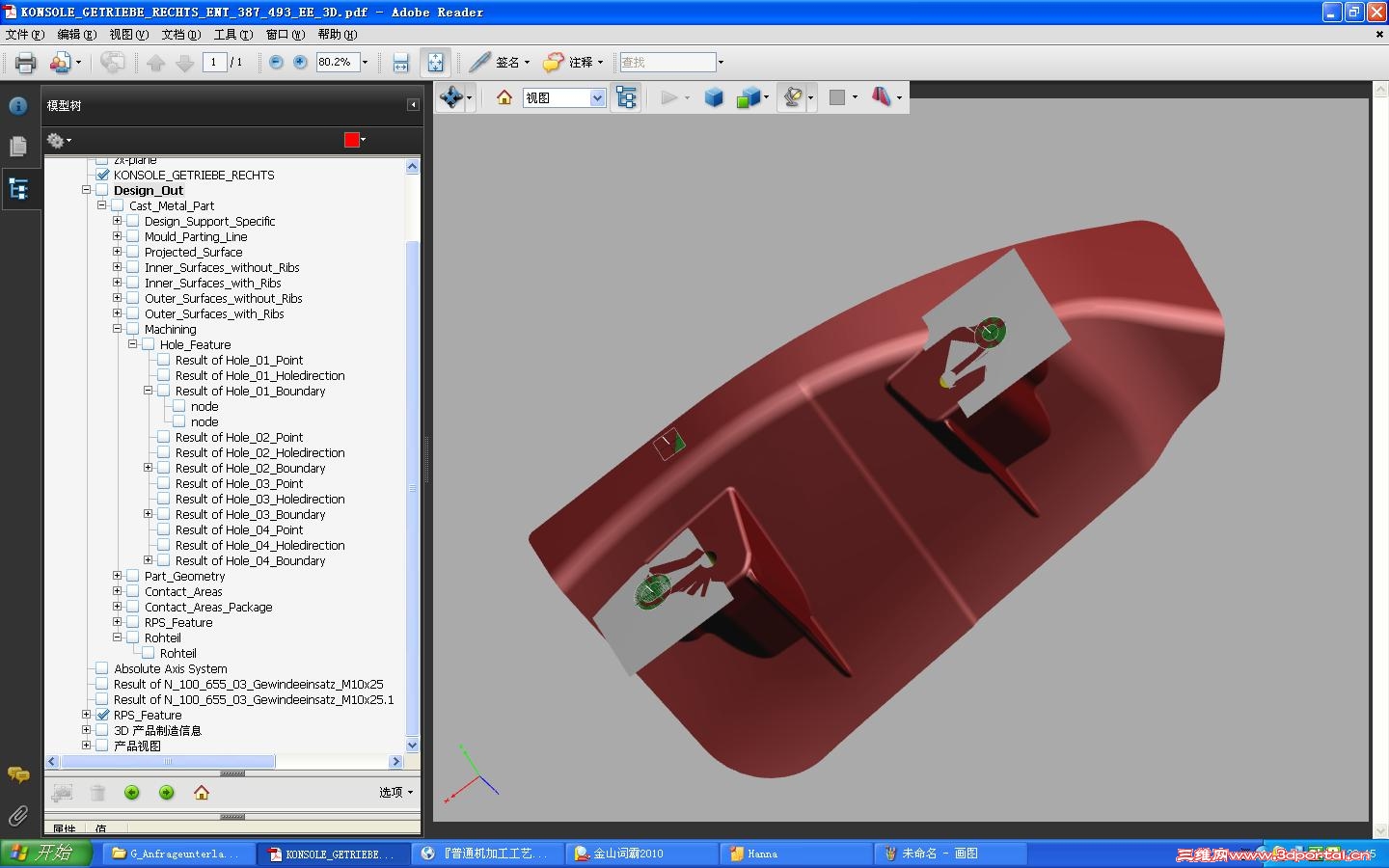
Task: Collapse the Hole_Feature node
Action: coord(132,344)
